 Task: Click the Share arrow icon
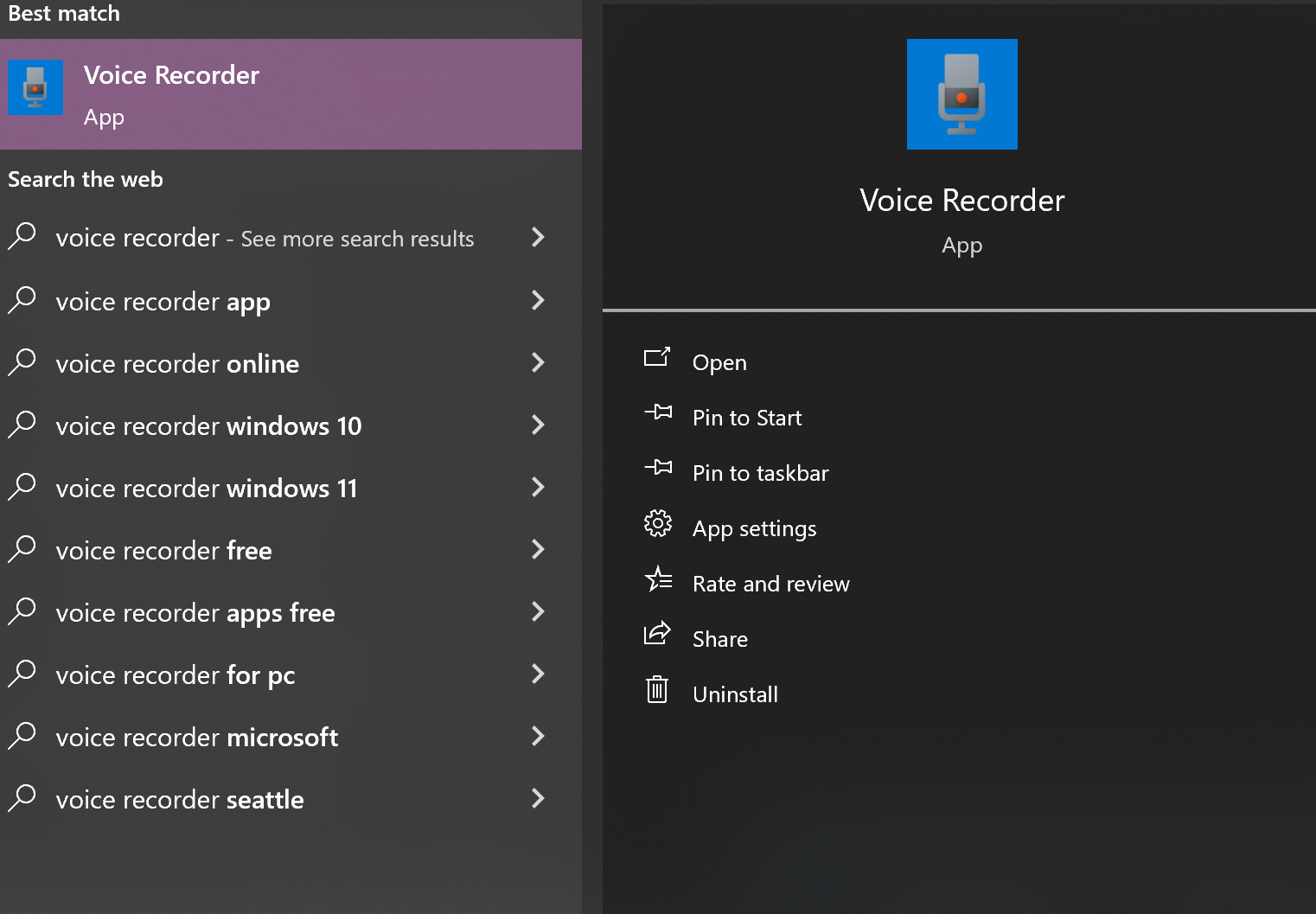pyautogui.click(x=657, y=633)
